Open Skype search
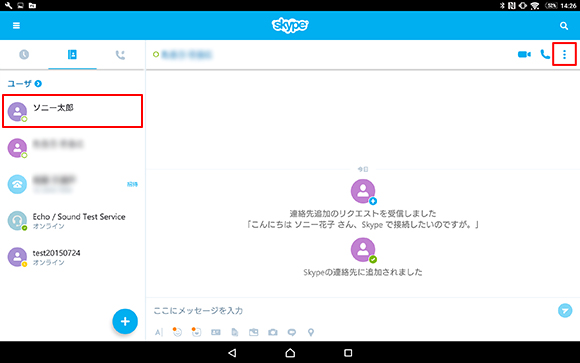 tap(564, 26)
